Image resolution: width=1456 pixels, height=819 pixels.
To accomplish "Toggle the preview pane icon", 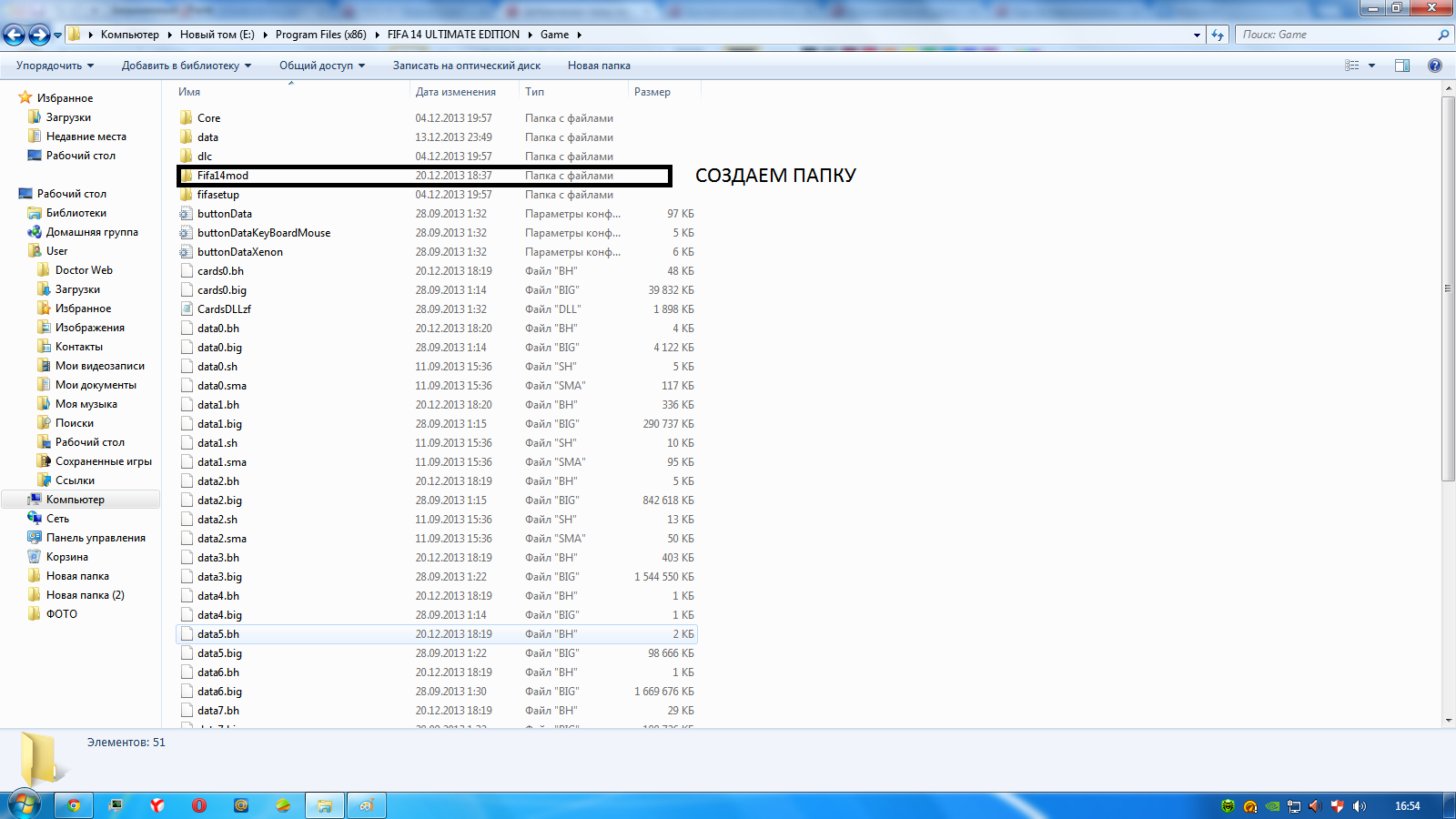I will pos(1402,66).
